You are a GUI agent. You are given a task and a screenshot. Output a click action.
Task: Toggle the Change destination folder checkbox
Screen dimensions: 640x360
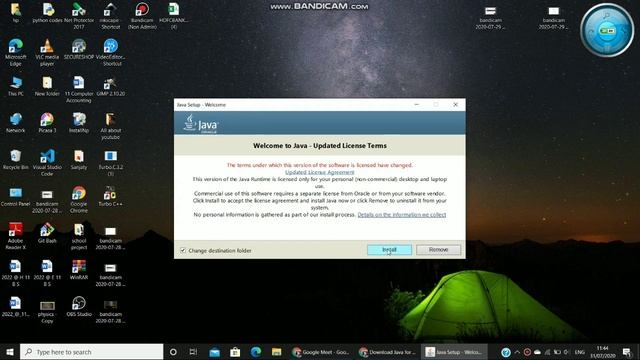point(183,250)
